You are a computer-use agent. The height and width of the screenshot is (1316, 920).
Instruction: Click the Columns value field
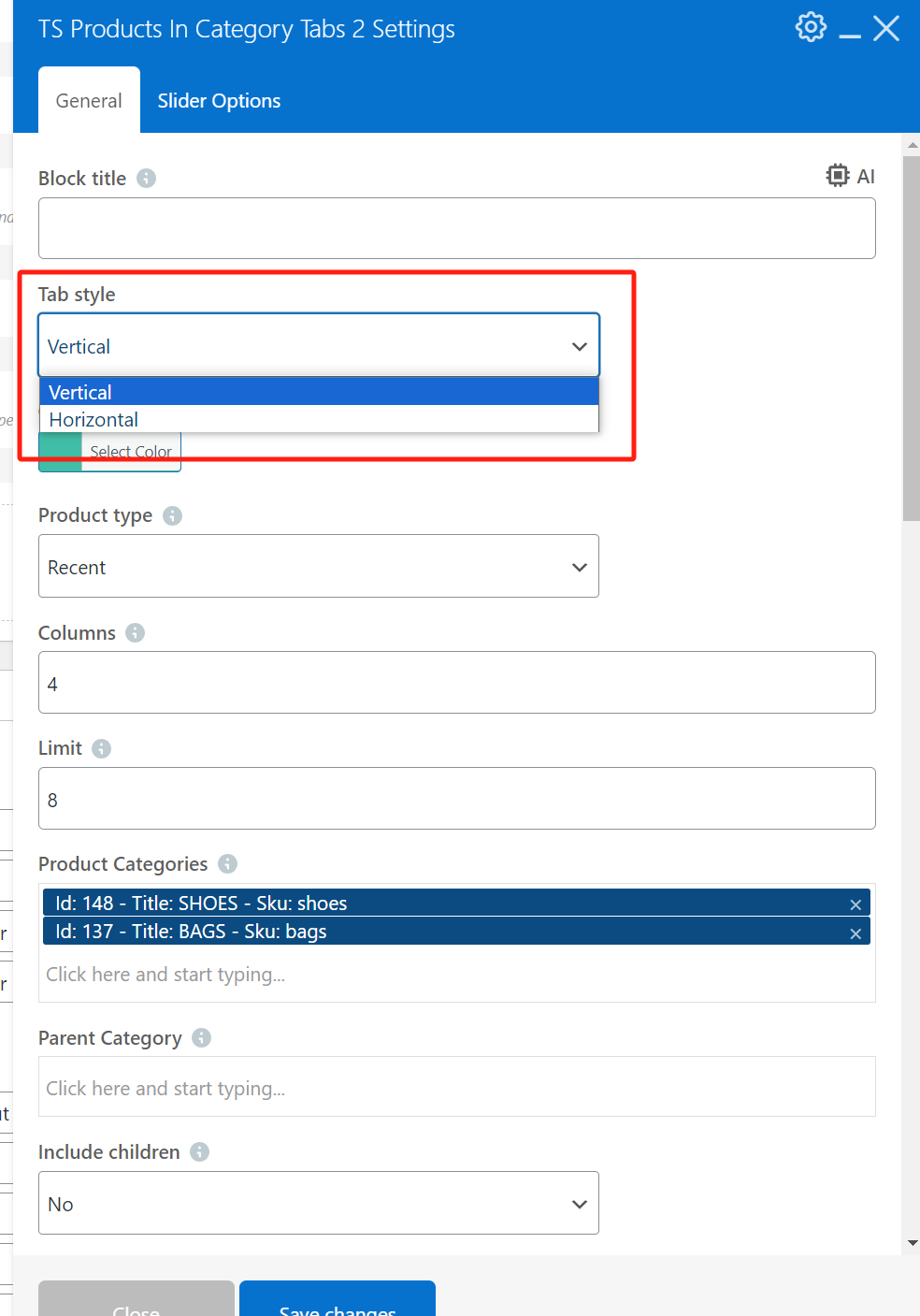(x=456, y=683)
